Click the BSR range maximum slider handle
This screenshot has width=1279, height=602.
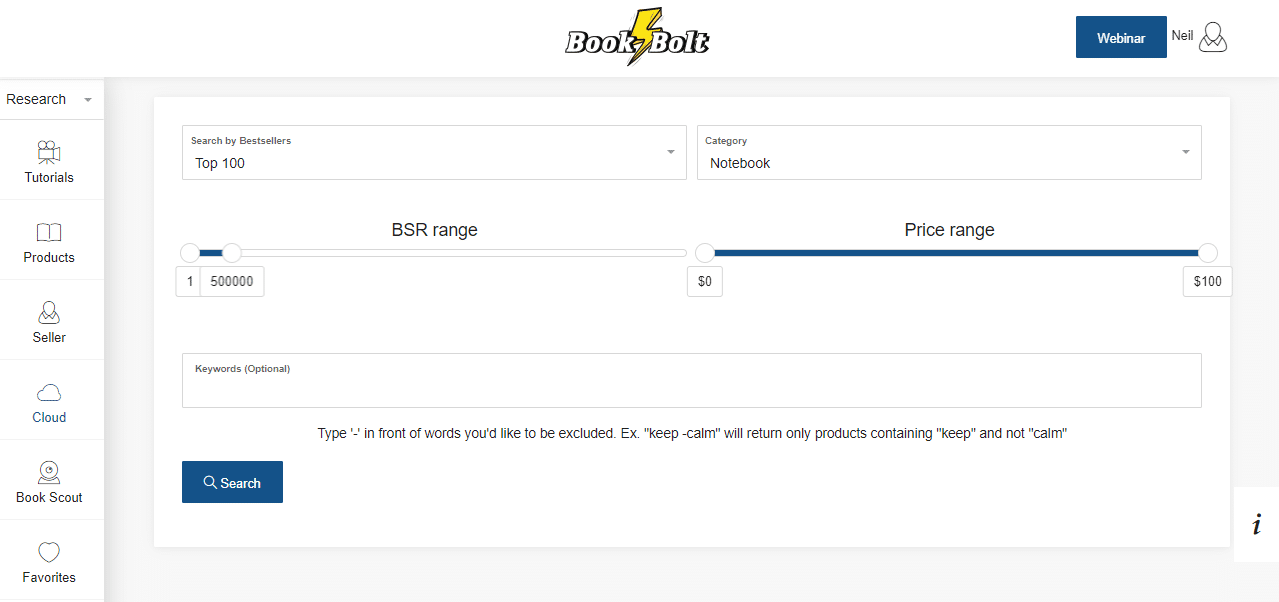(231, 252)
